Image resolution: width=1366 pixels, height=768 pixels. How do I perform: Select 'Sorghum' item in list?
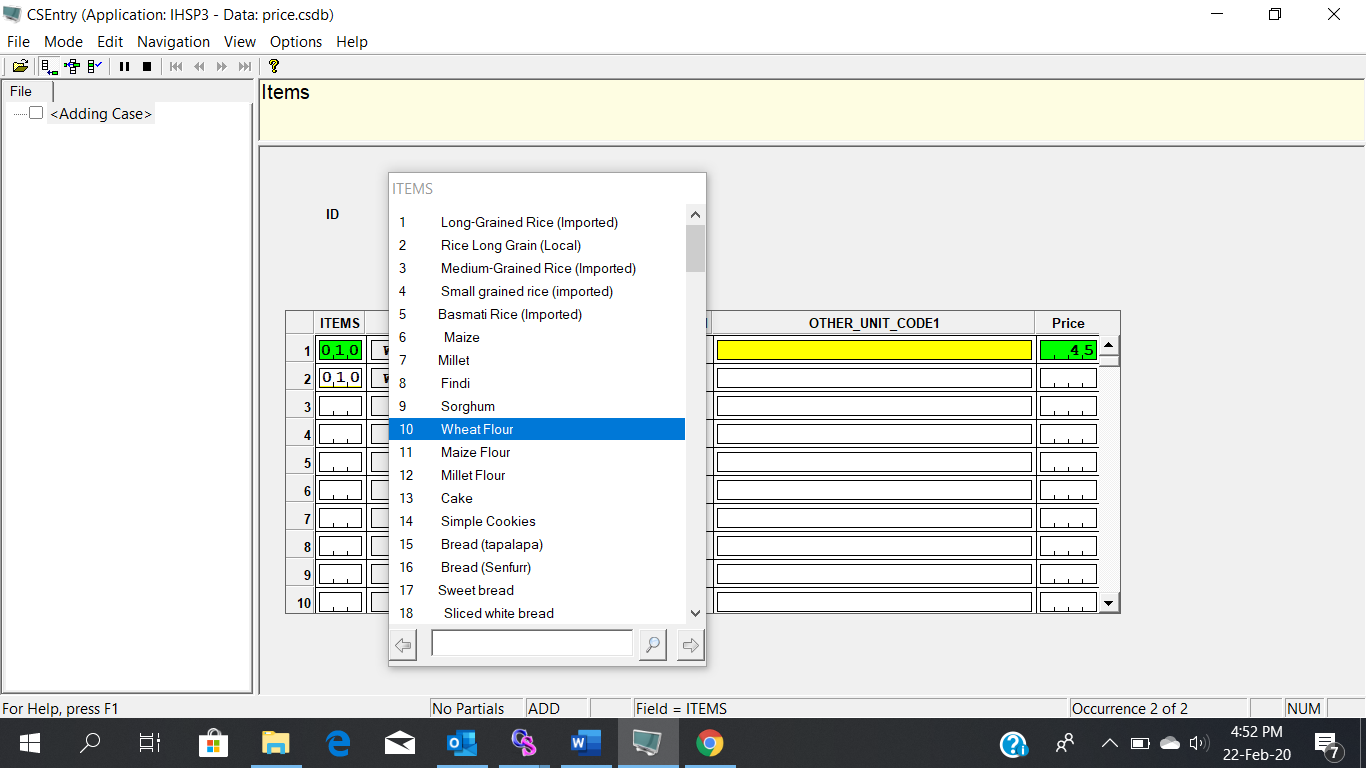coord(537,406)
